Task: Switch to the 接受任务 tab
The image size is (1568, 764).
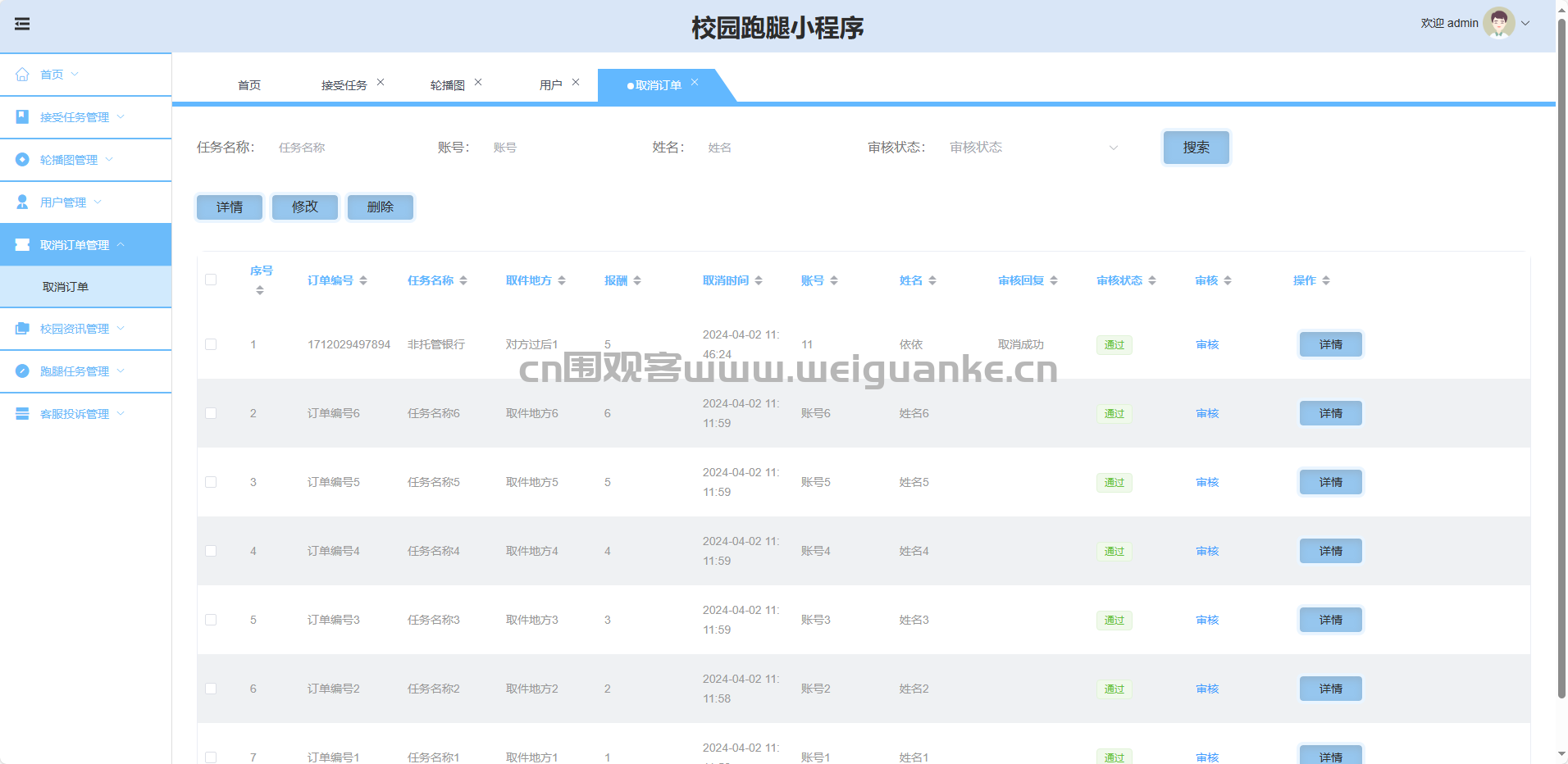Action: [x=344, y=85]
